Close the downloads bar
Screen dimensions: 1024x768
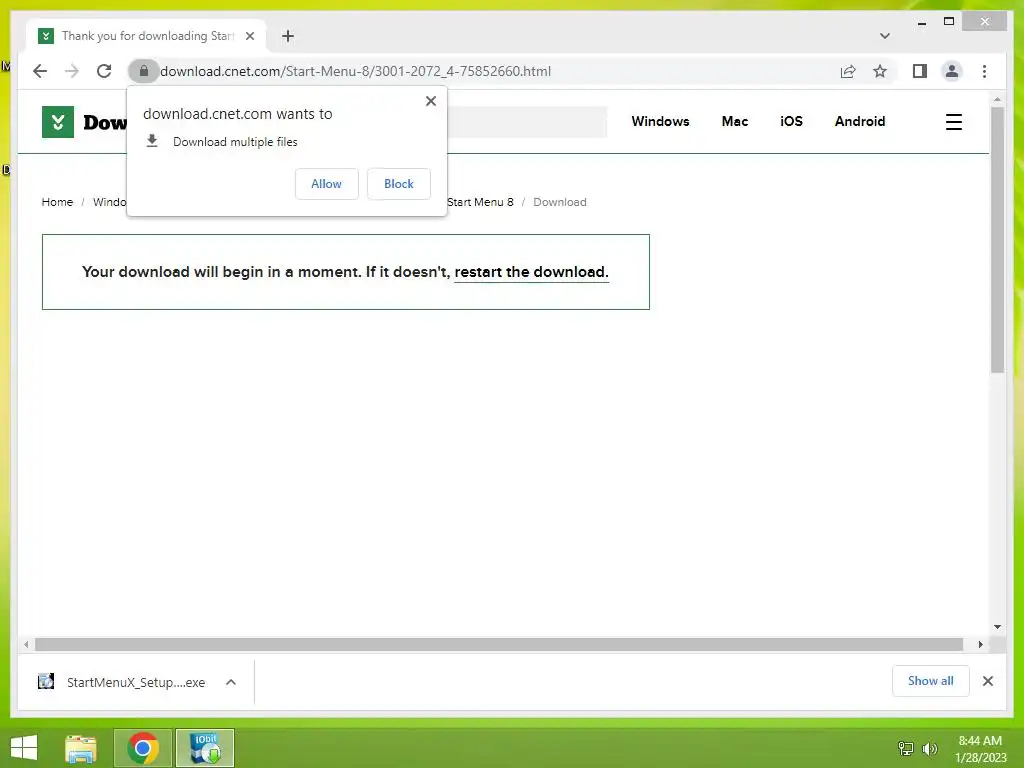click(x=987, y=680)
